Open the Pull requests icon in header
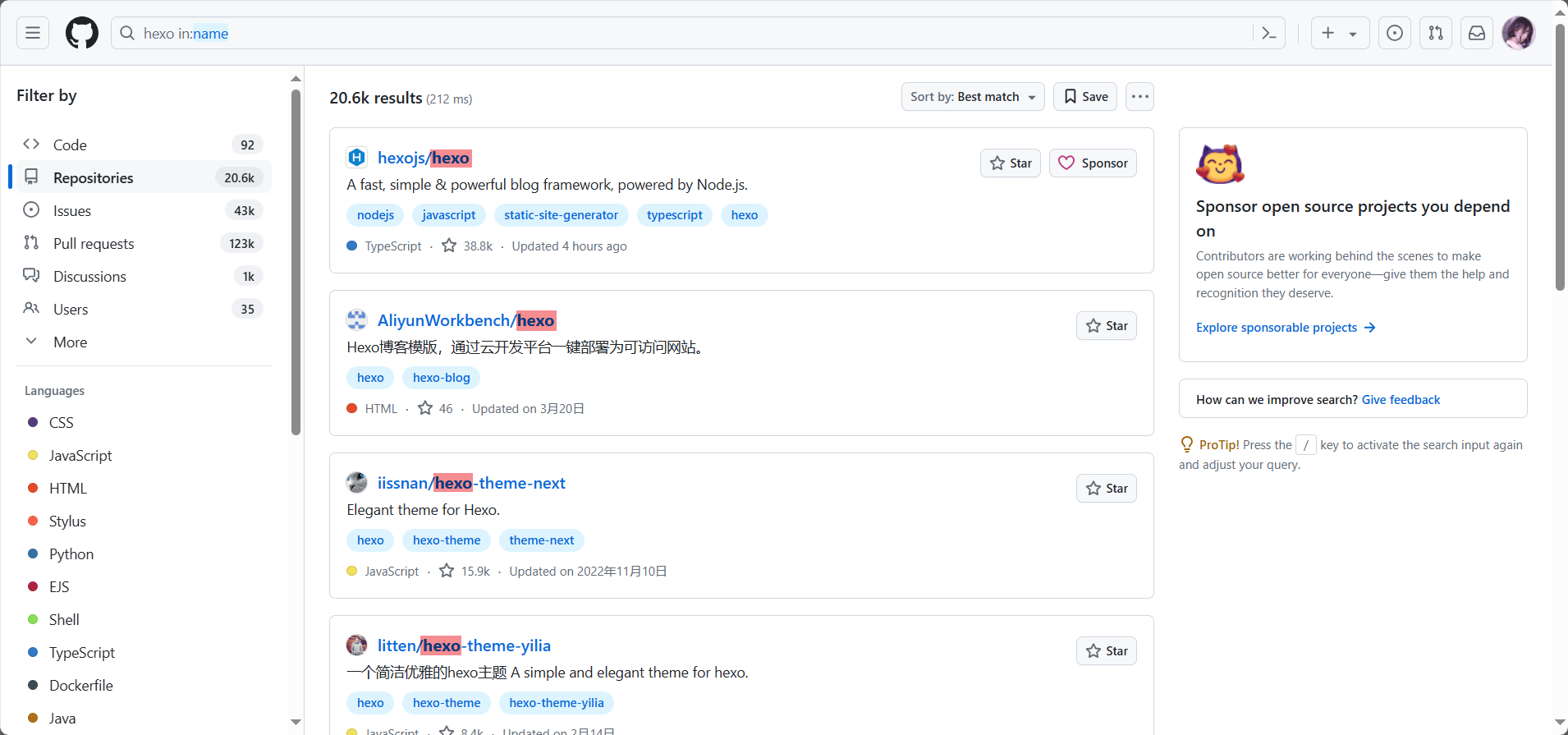The width and height of the screenshot is (1568, 735). pyautogui.click(x=1435, y=33)
